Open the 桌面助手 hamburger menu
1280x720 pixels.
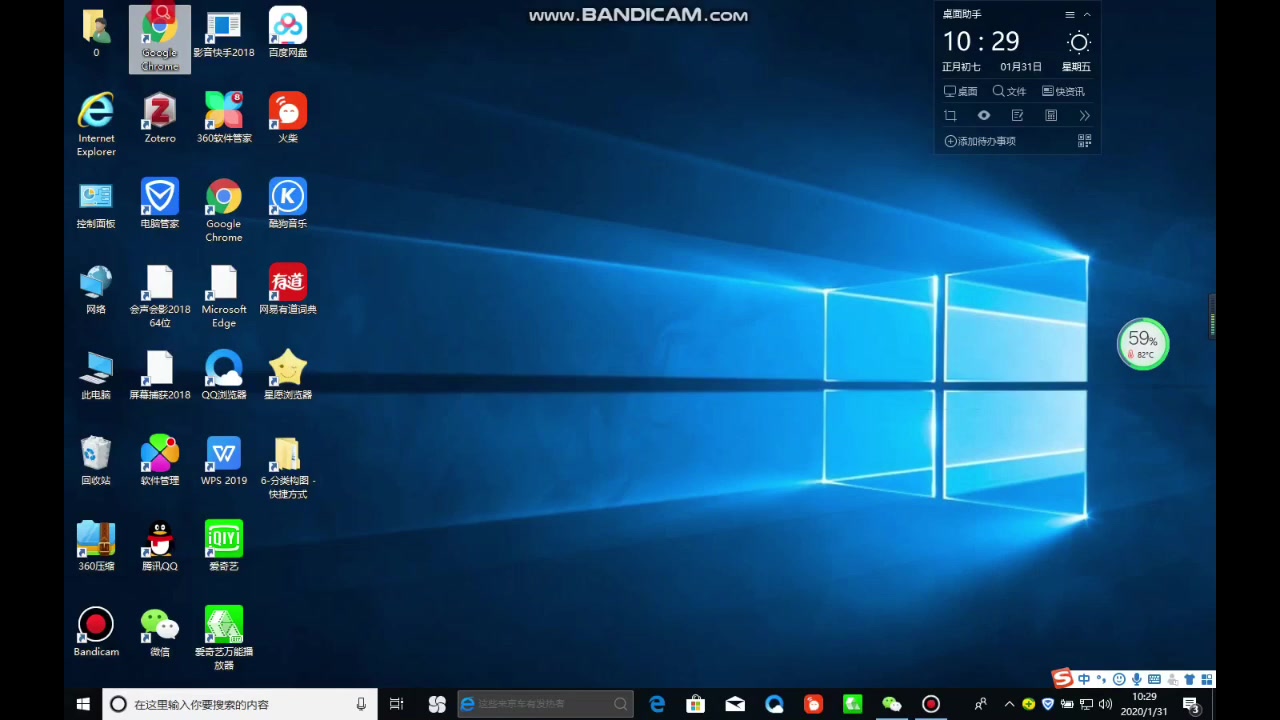[1070, 15]
